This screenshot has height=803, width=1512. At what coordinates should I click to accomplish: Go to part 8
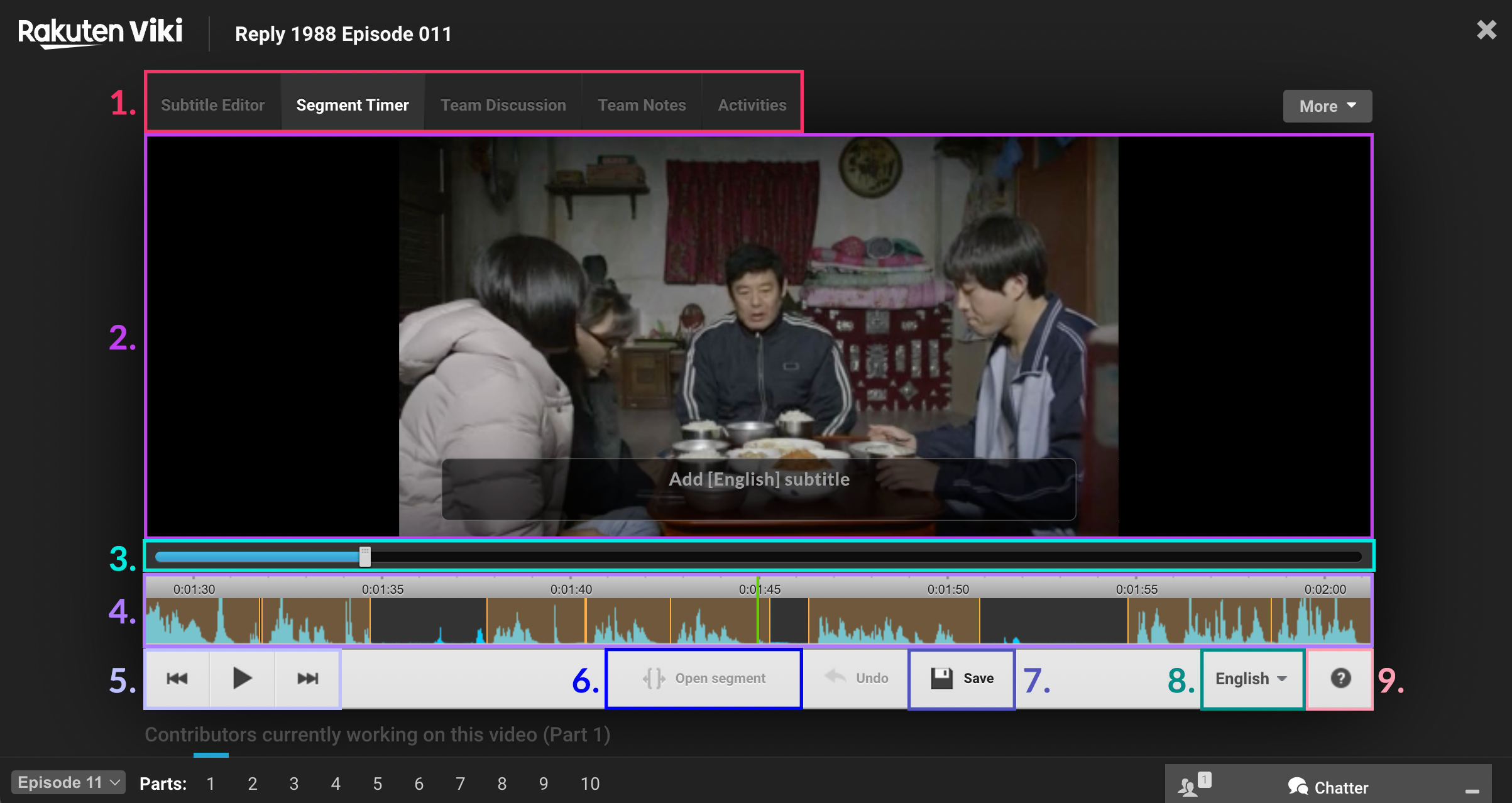click(501, 784)
